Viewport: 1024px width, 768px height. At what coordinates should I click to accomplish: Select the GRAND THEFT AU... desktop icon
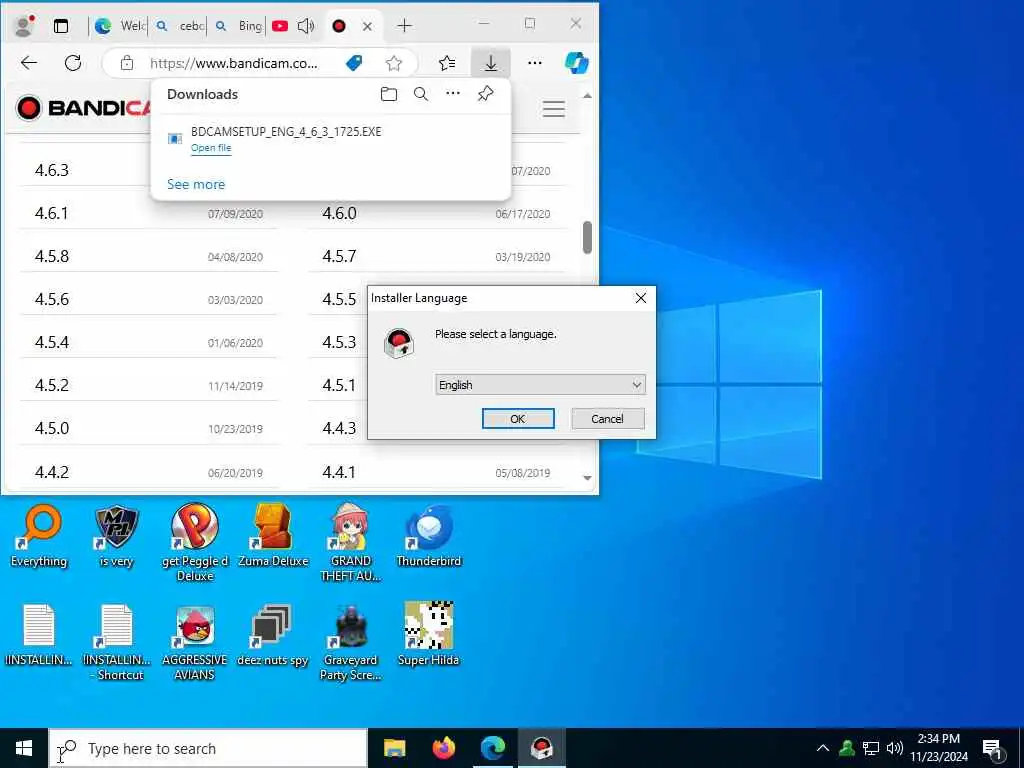point(351,542)
